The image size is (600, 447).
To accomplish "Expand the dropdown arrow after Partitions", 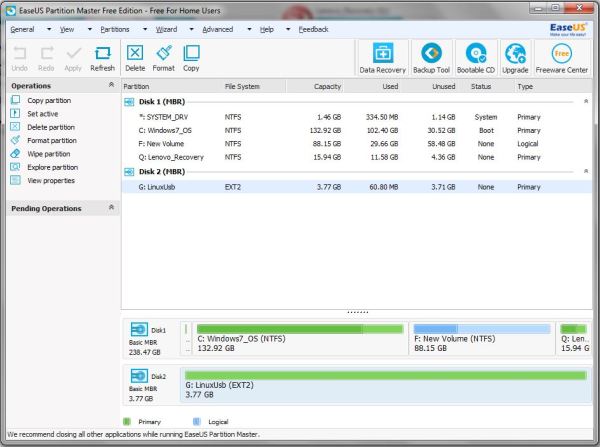I will pyautogui.click(x=145, y=29).
